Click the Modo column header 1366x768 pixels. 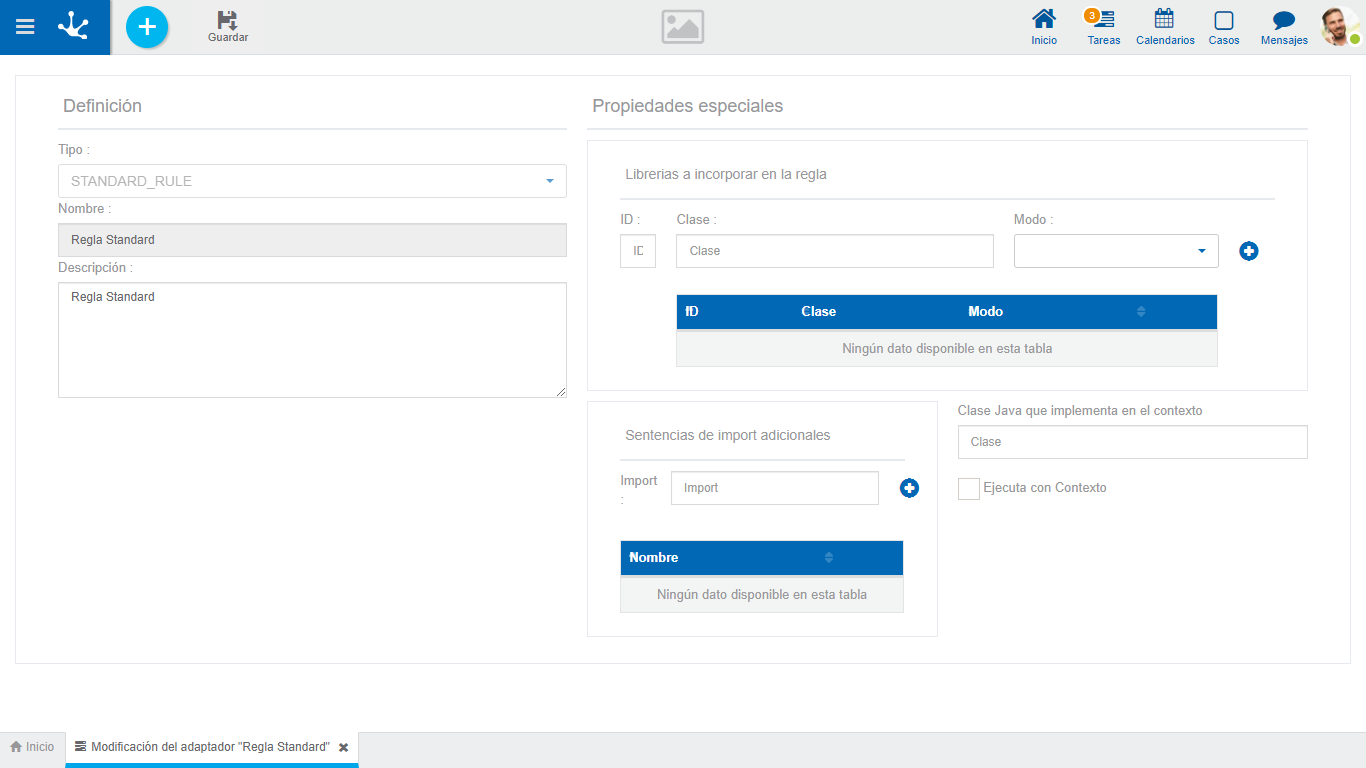985,312
